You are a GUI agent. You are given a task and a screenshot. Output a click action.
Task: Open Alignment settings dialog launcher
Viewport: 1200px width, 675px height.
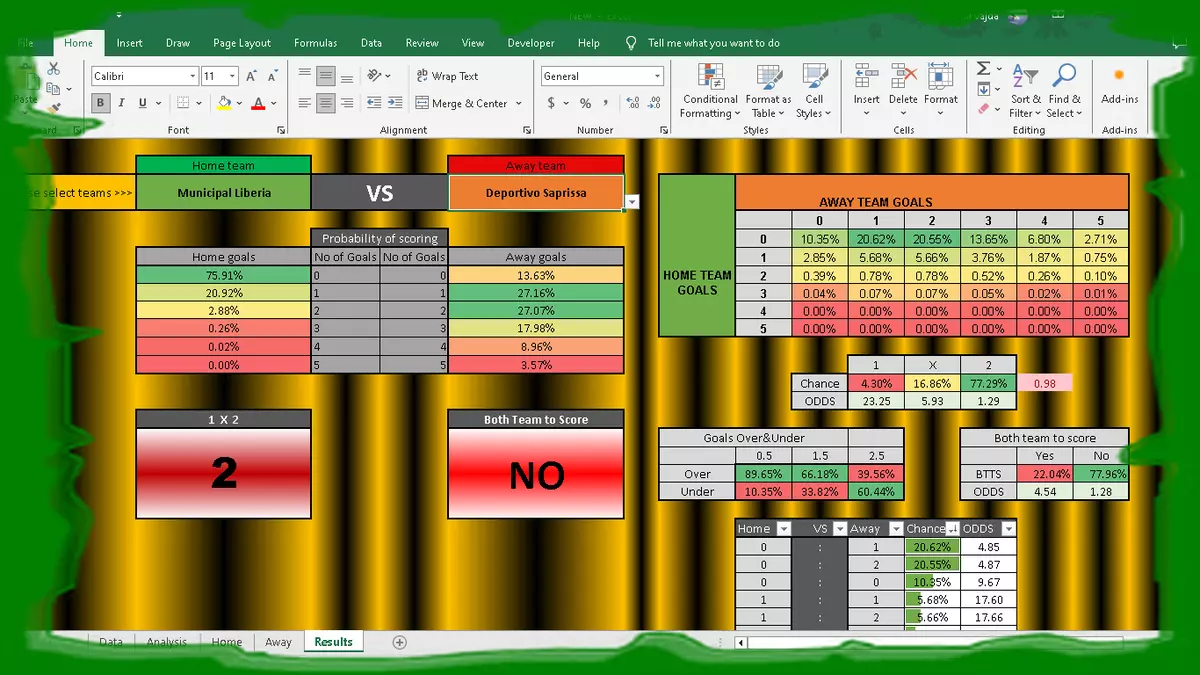coord(527,130)
